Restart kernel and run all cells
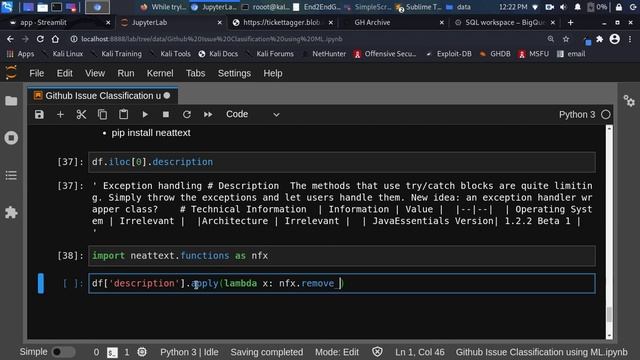640x360 pixels. [208, 115]
